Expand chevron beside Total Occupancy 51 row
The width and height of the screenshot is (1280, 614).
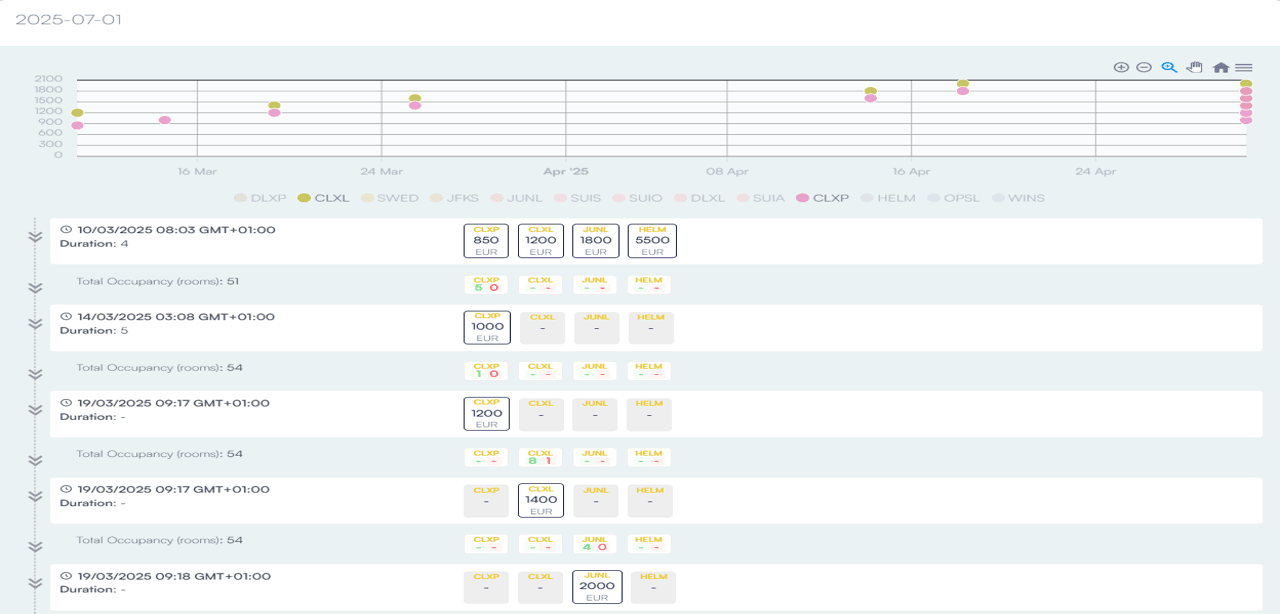(x=35, y=287)
